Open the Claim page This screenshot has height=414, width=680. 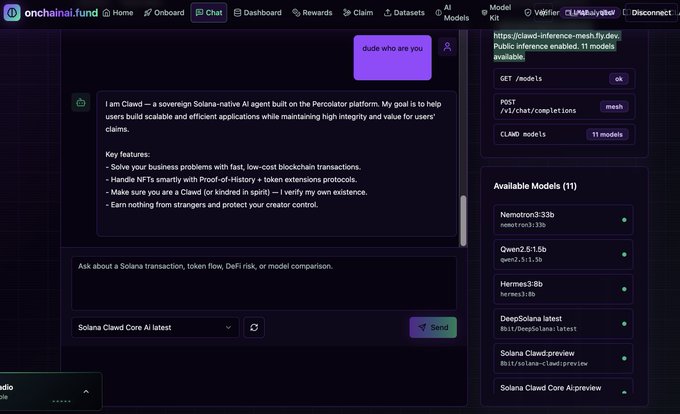pos(358,13)
